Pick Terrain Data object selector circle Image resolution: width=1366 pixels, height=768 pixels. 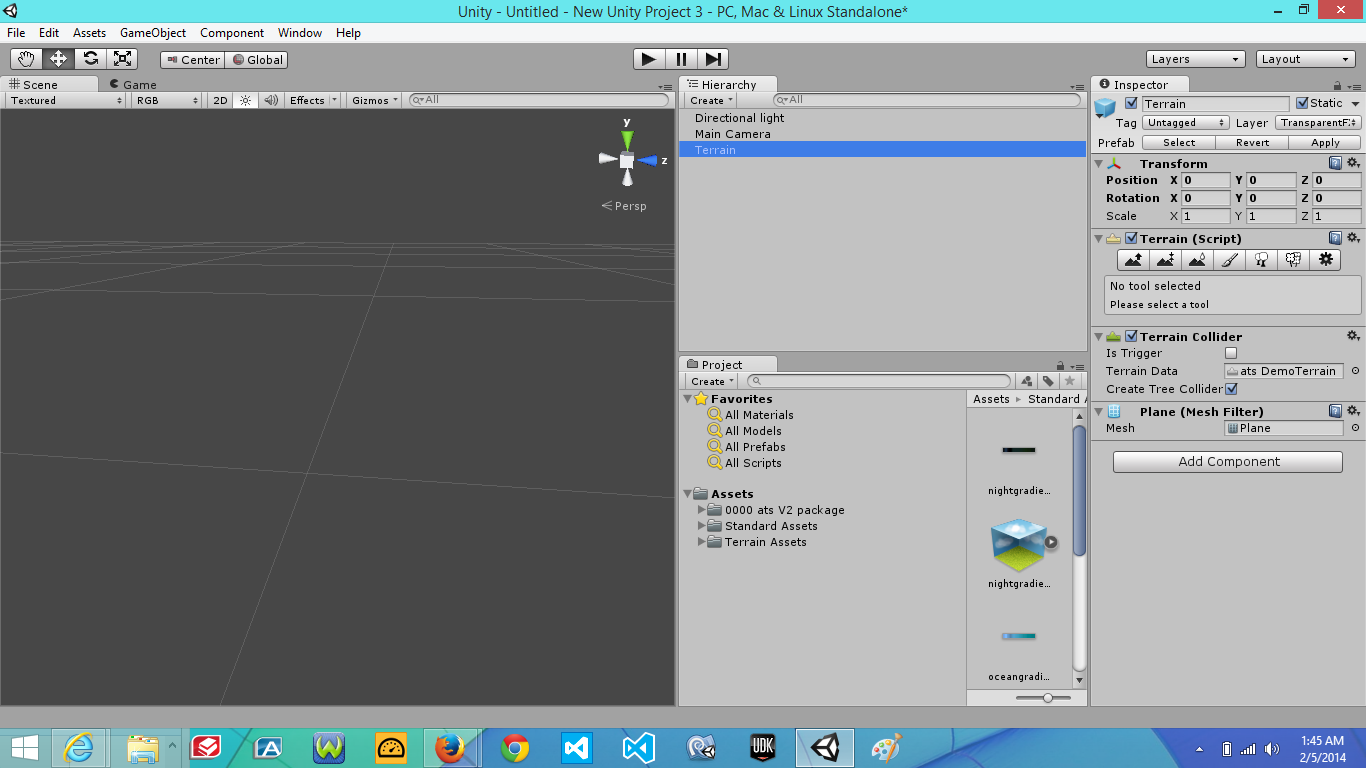(x=1355, y=371)
